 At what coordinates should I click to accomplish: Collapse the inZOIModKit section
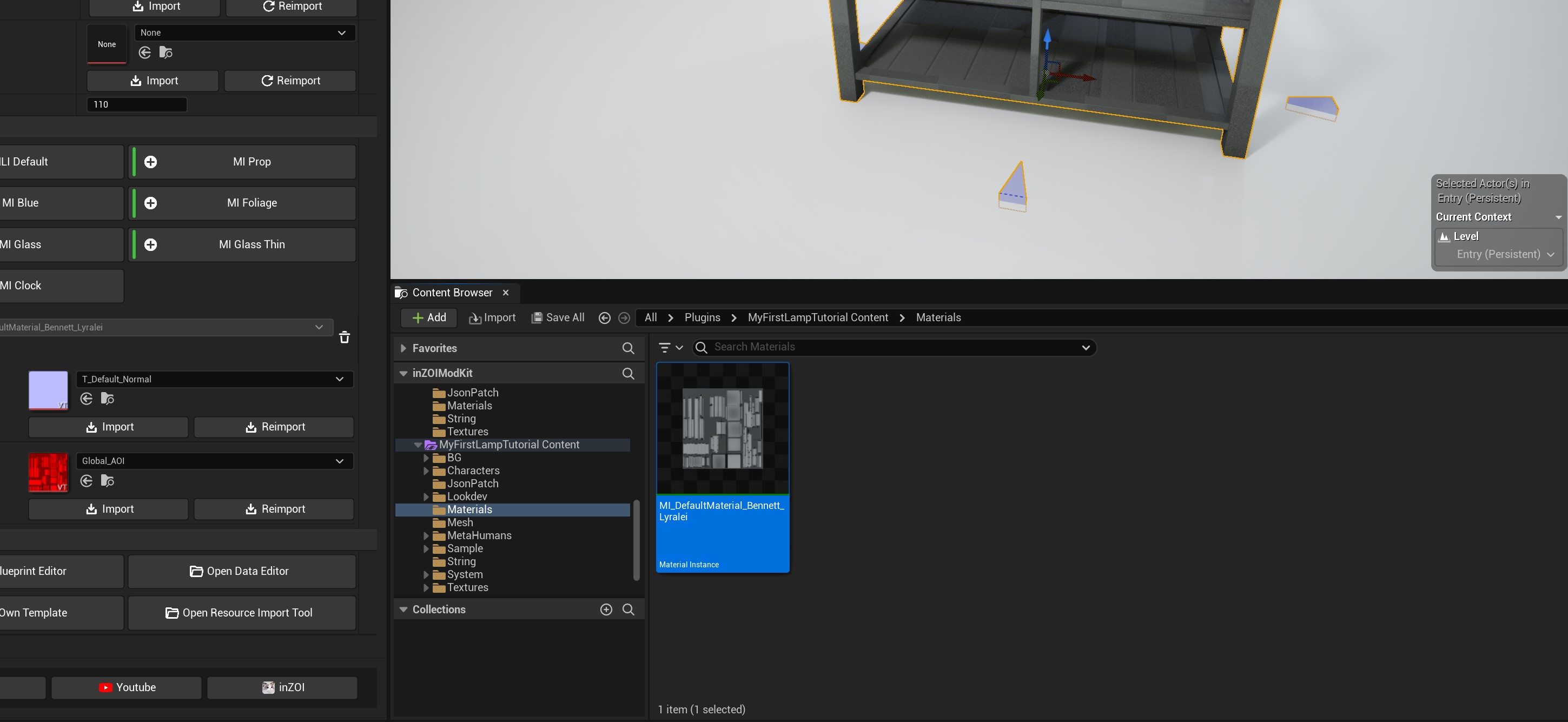click(x=403, y=373)
